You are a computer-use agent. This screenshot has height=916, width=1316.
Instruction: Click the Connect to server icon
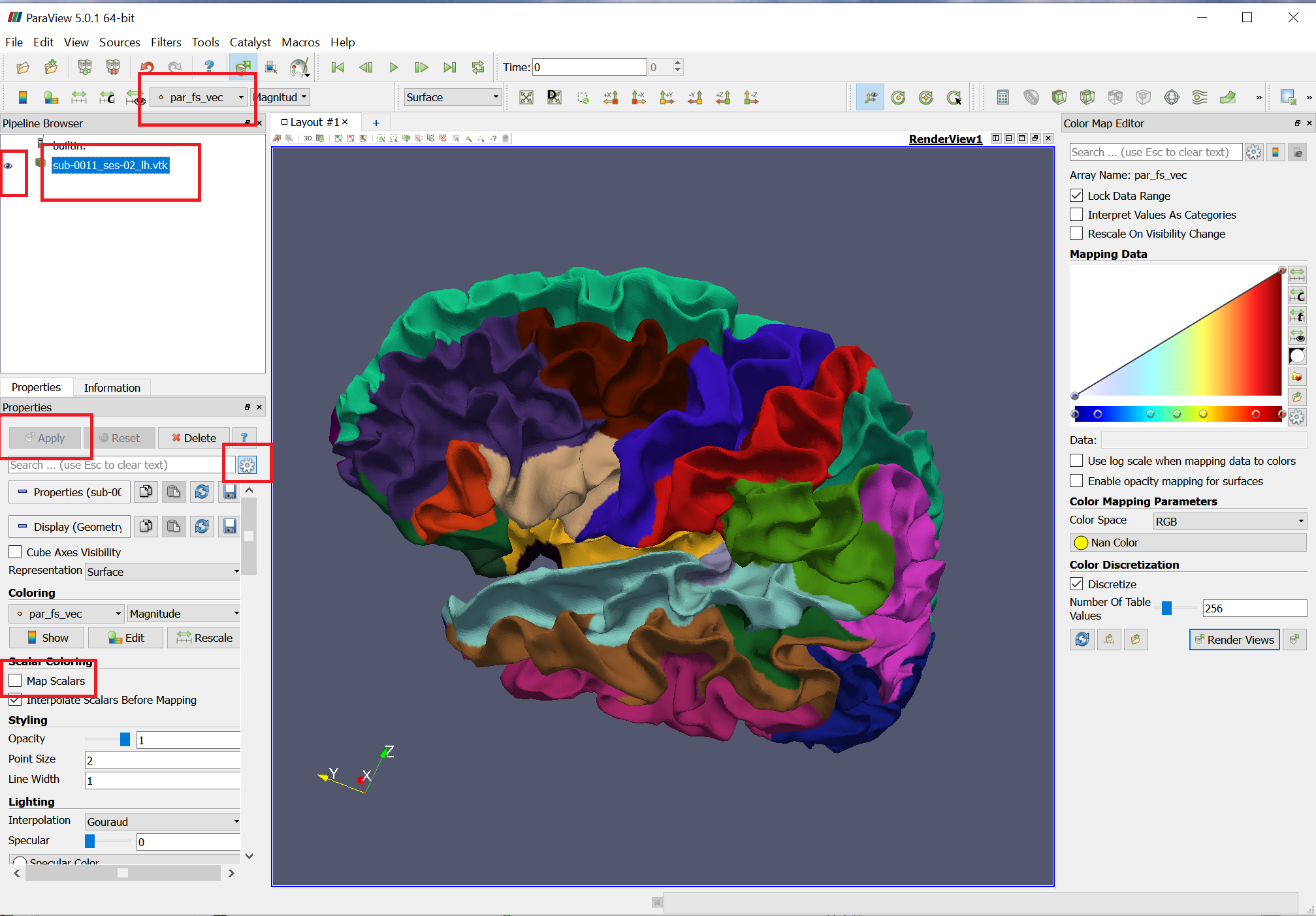pyautogui.click(x=84, y=67)
